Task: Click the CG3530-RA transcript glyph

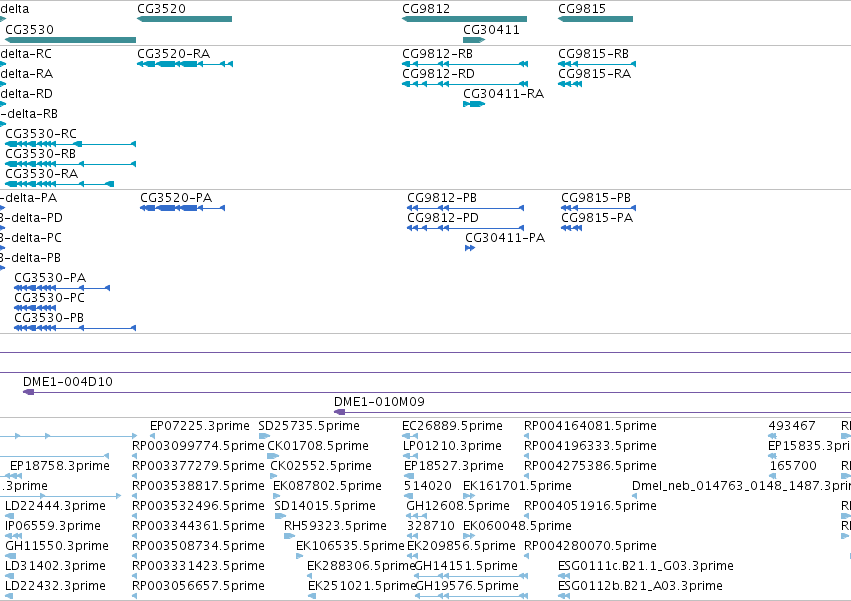Action: 60,184
